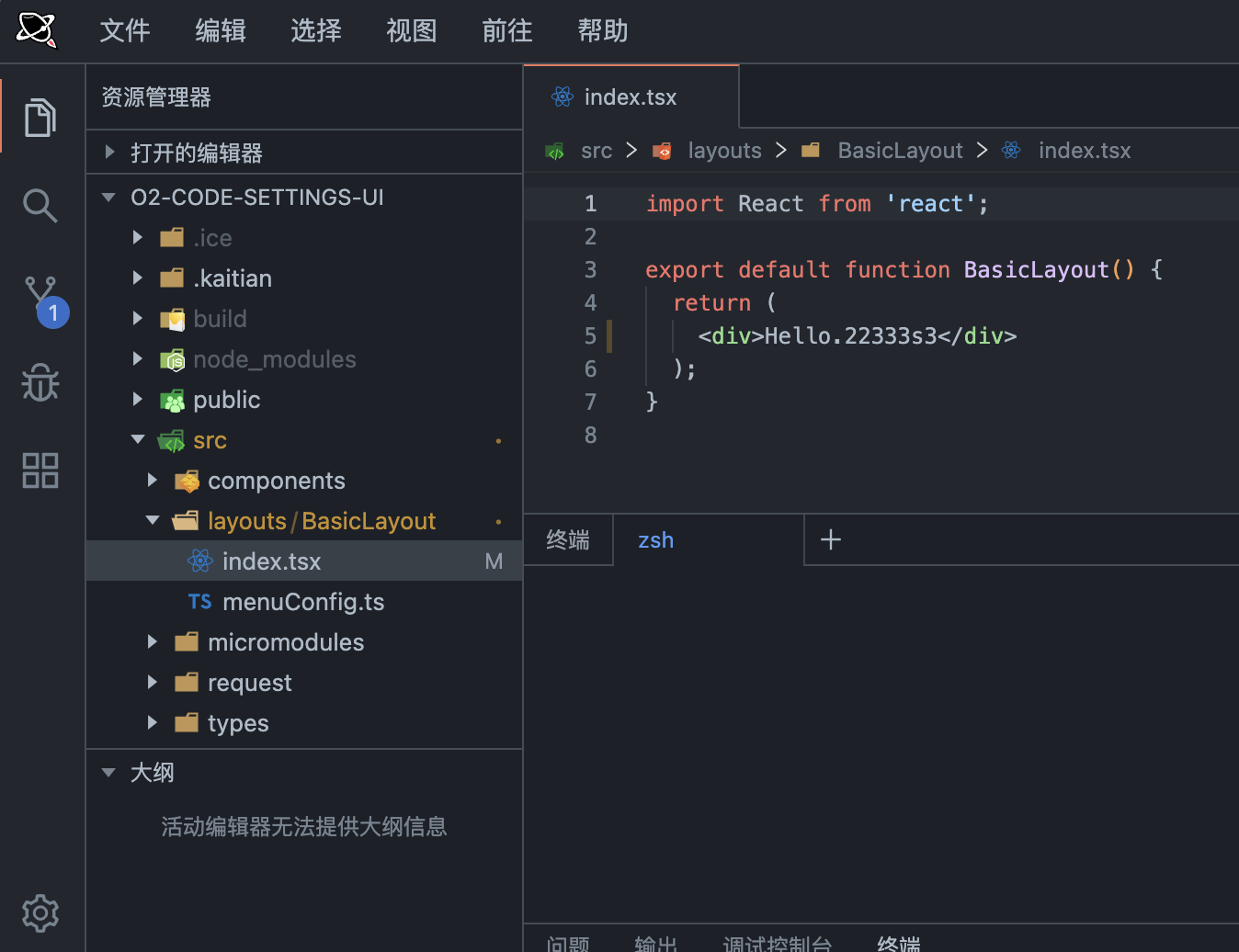Click the app logo in top-left corner
The image size is (1239, 952).
pos(37,30)
